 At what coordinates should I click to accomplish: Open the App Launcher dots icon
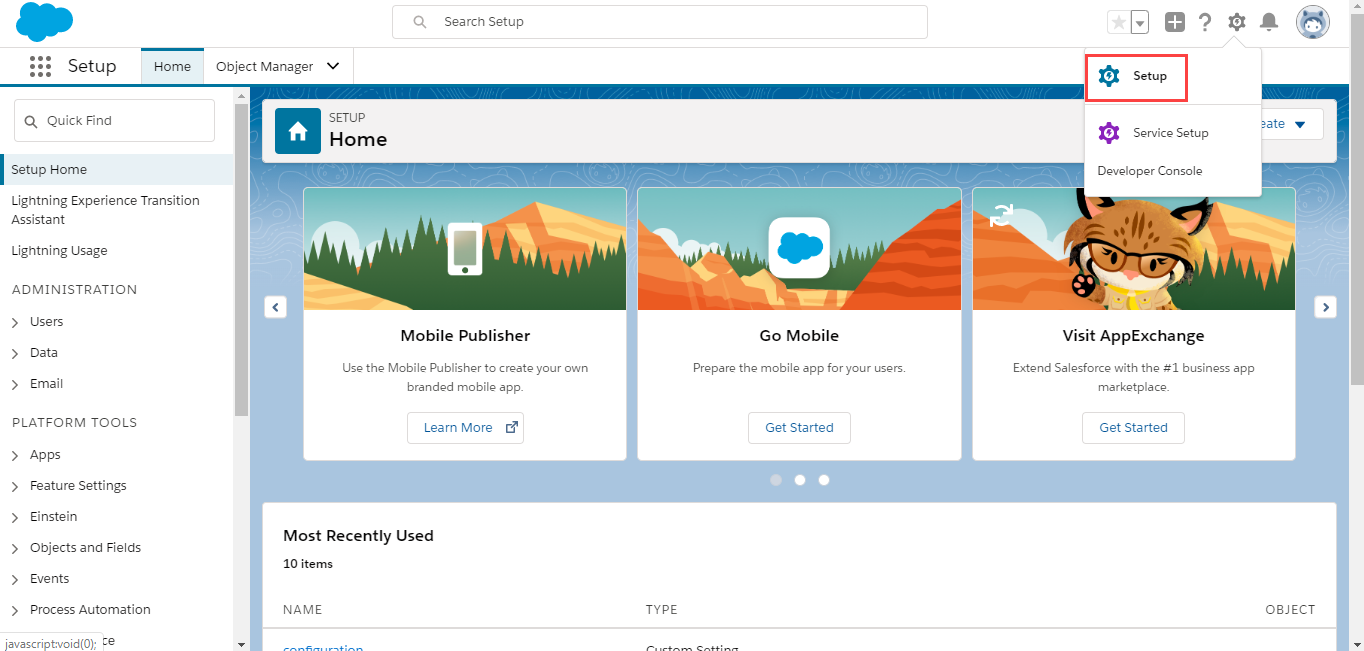click(x=40, y=66)
